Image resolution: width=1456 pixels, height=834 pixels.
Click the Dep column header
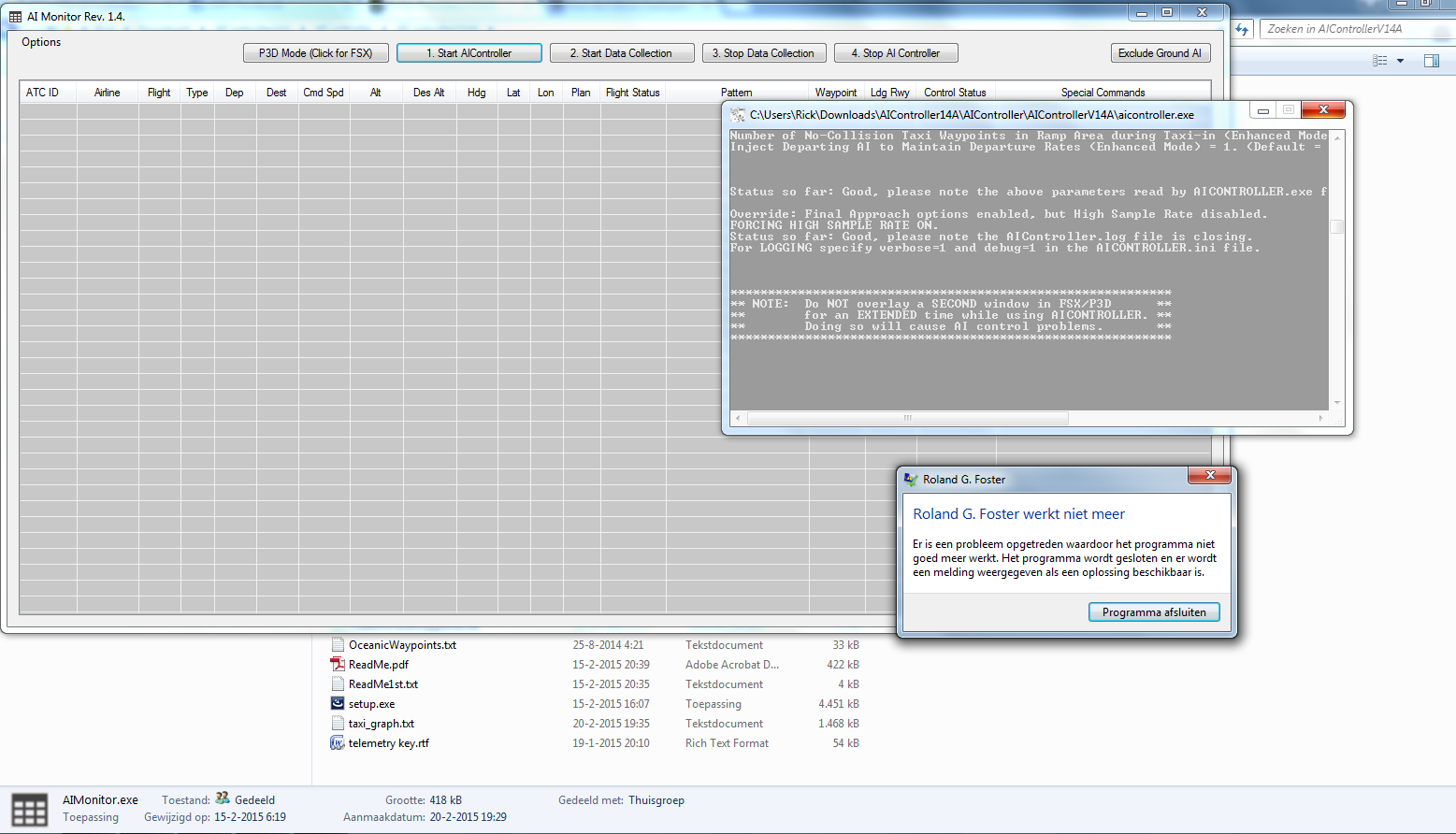234,93
